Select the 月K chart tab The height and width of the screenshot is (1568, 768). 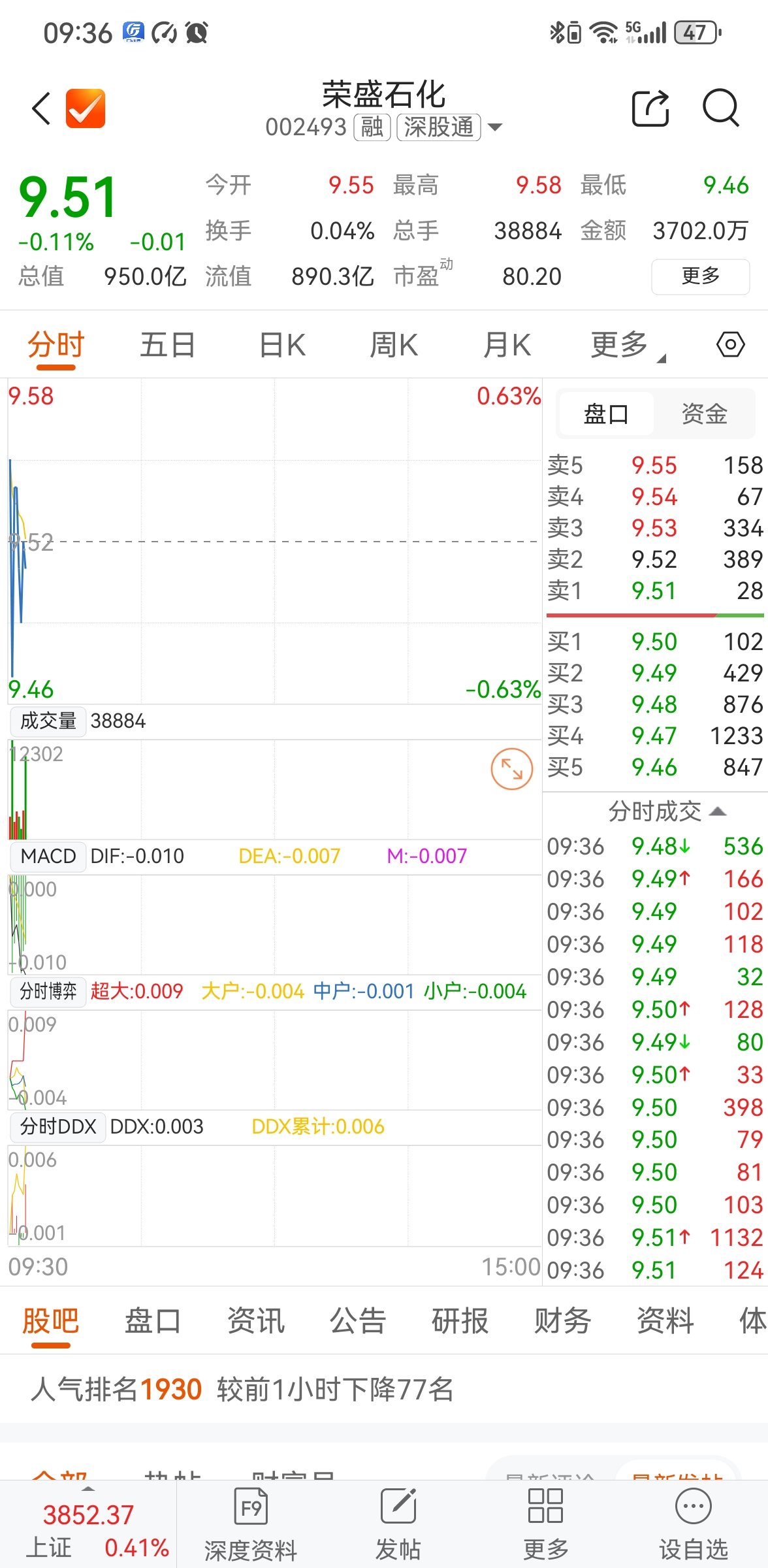pos(507,344)
